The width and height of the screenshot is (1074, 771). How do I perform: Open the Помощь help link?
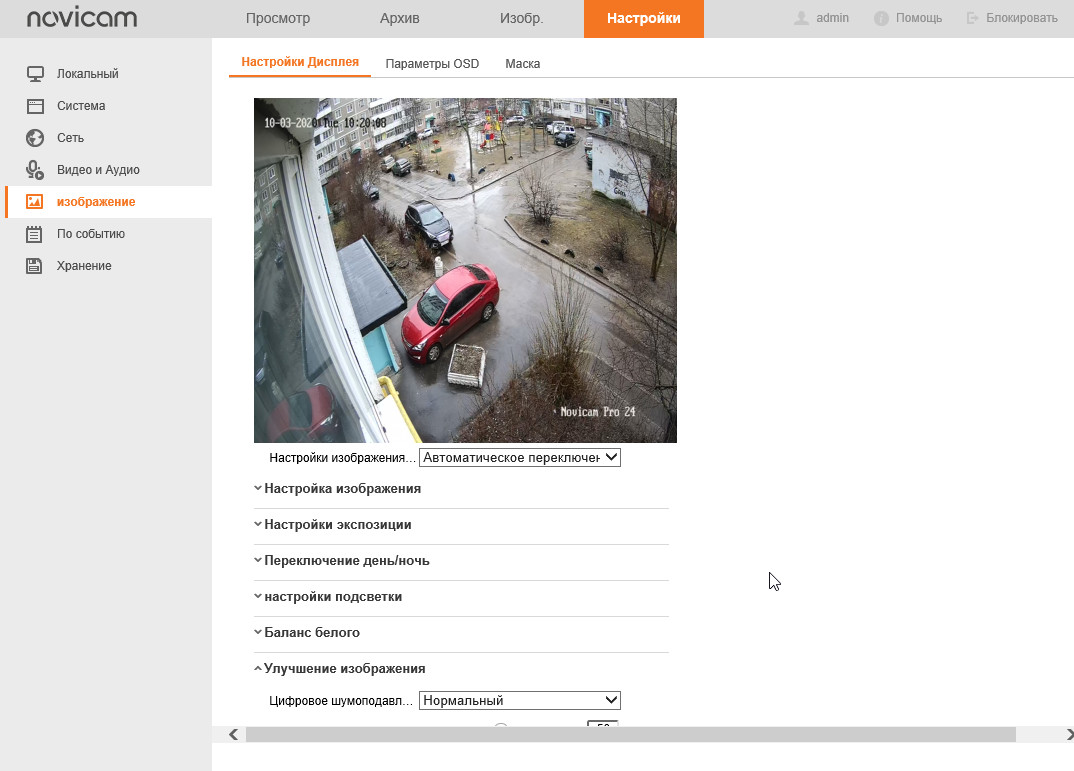tap(919, 18)
